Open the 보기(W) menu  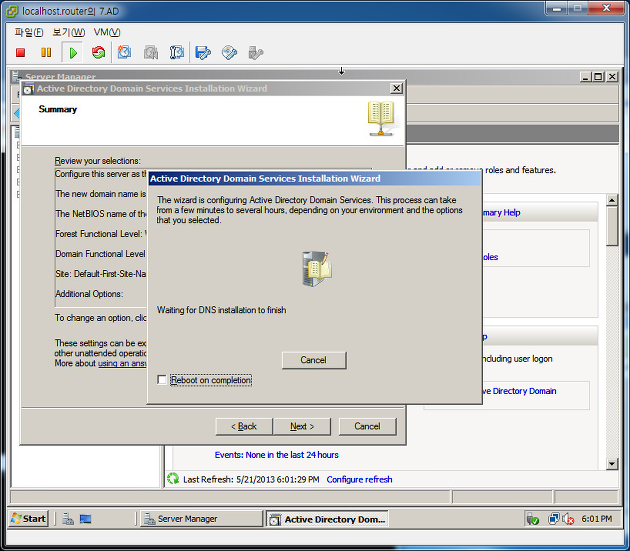tap(69, 32)
